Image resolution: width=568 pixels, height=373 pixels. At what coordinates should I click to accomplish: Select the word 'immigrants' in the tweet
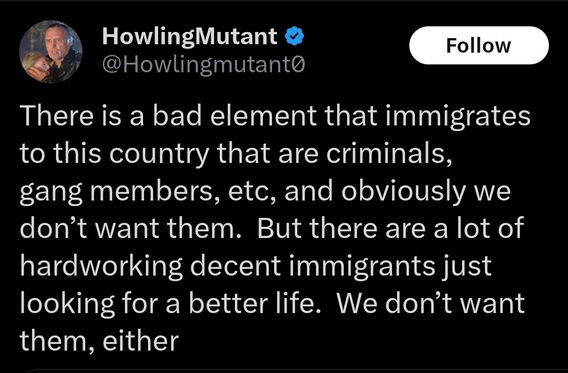coord(362,267)
